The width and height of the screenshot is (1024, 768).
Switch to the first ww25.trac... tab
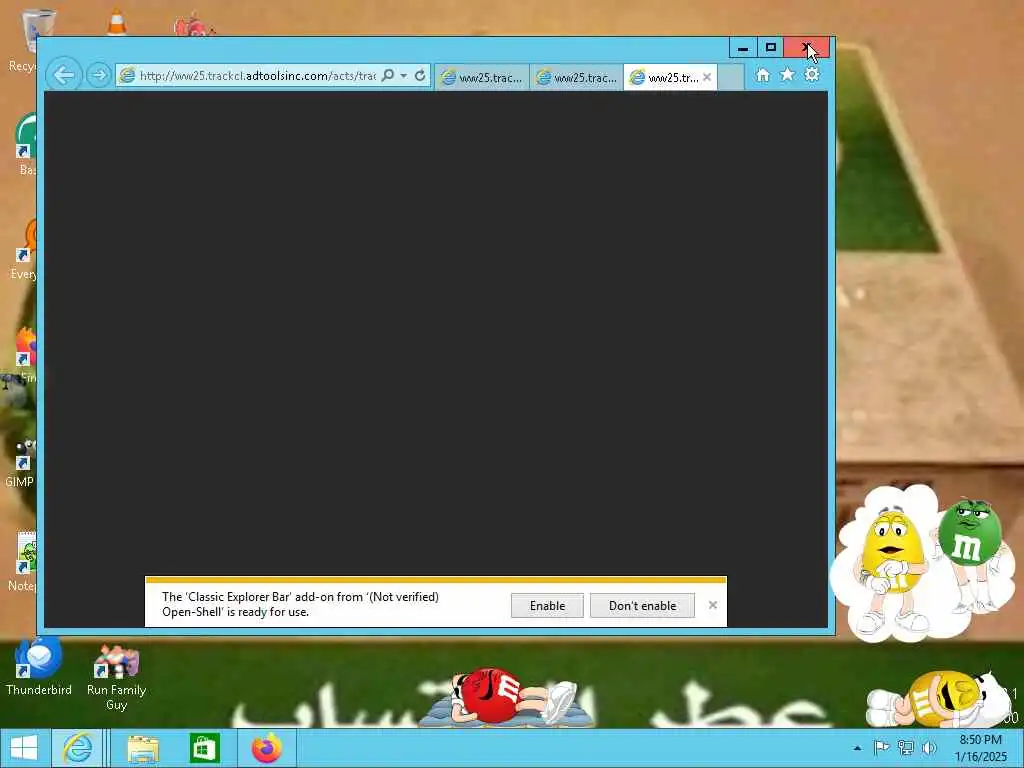pyautogui.click(x=481, y=78)
